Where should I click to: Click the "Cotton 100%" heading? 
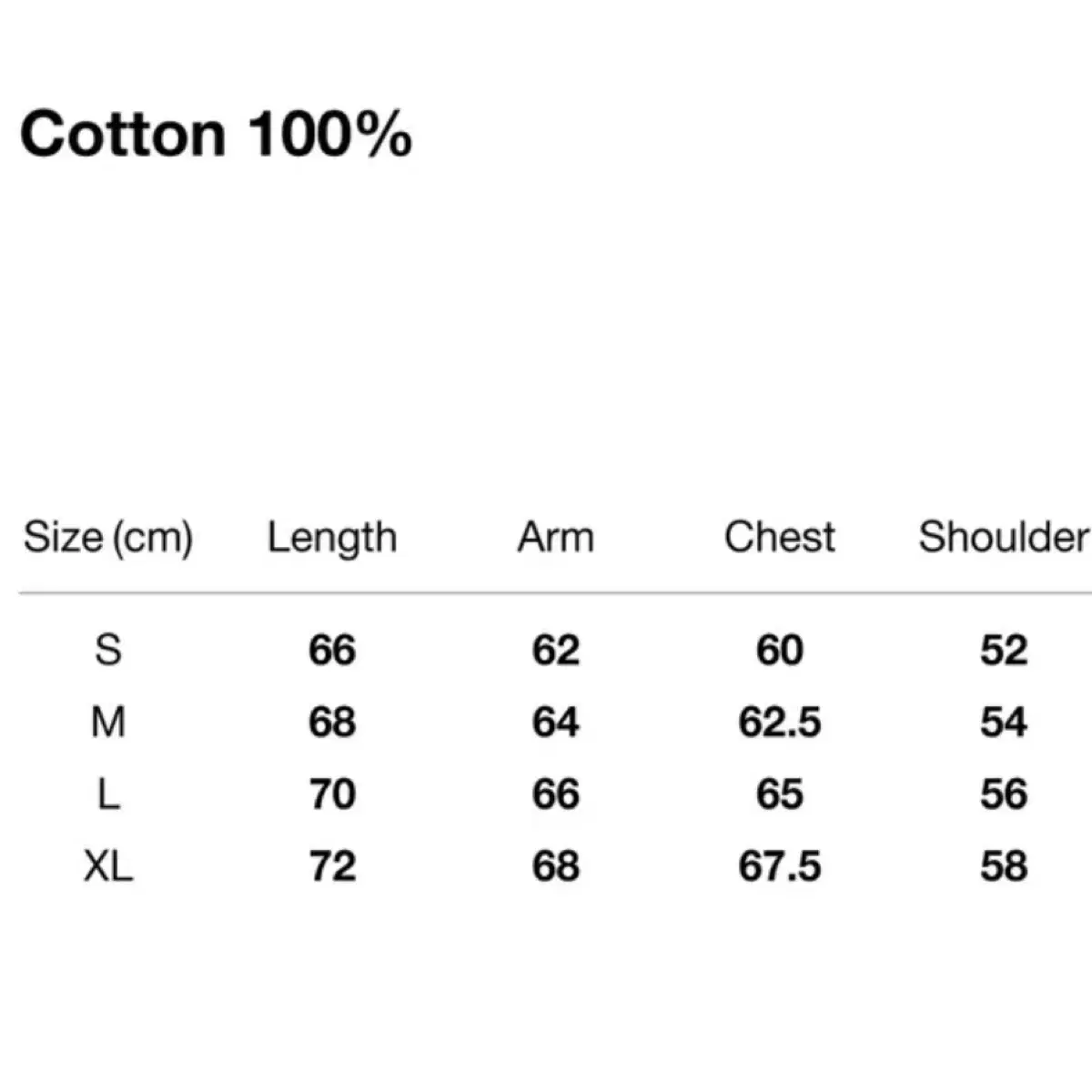216,135
